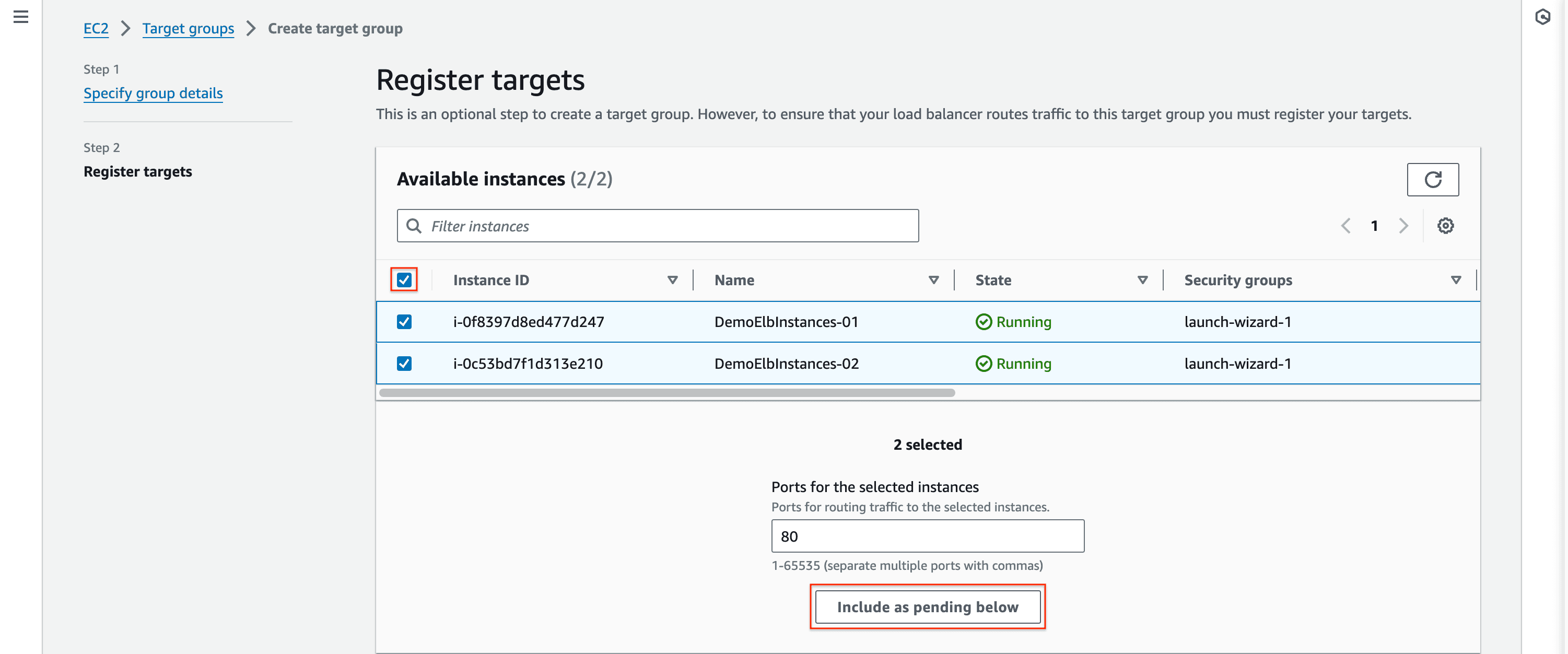Image resolution: width=1568 pixels, height=654 pixels.
Task: Click Running status icon for DemoElbInstances-01
Action: tap(983, 322)
